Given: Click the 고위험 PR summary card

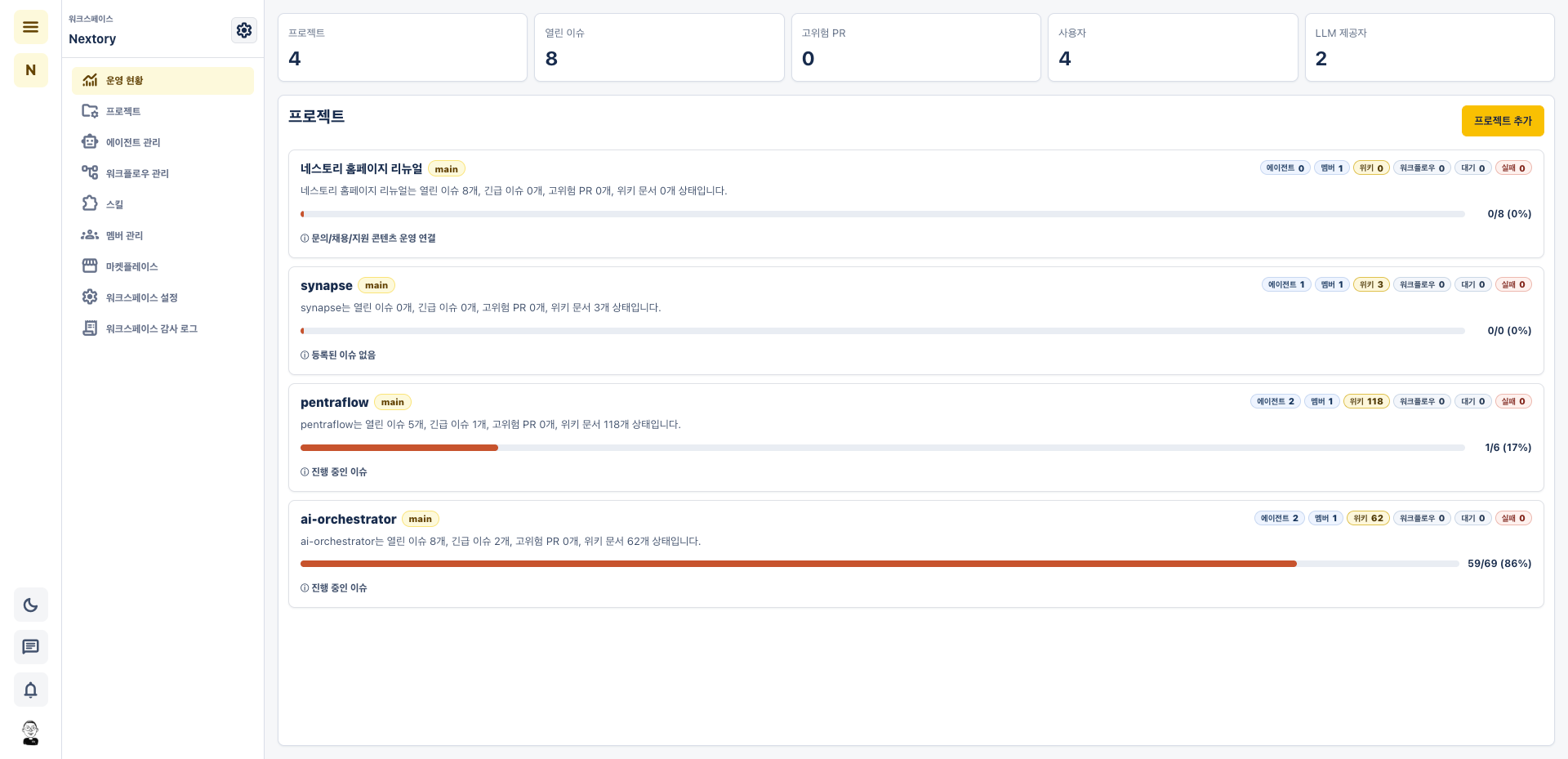Looking at the screenshot, I should [915, 47].
